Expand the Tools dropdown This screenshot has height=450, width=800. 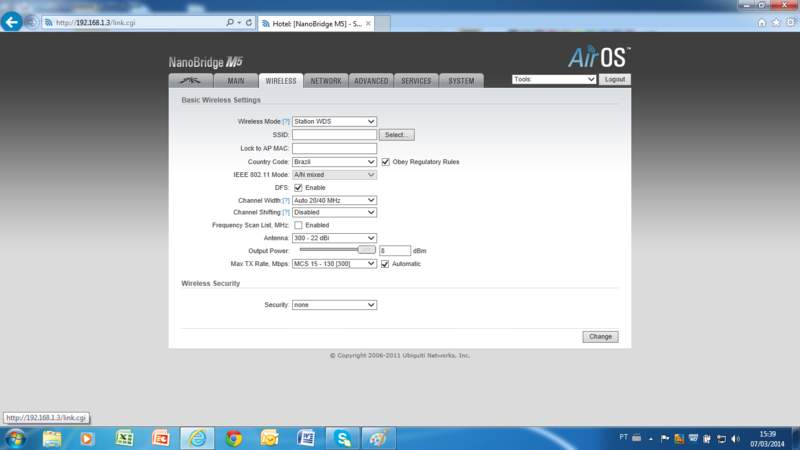coord(554,80)
